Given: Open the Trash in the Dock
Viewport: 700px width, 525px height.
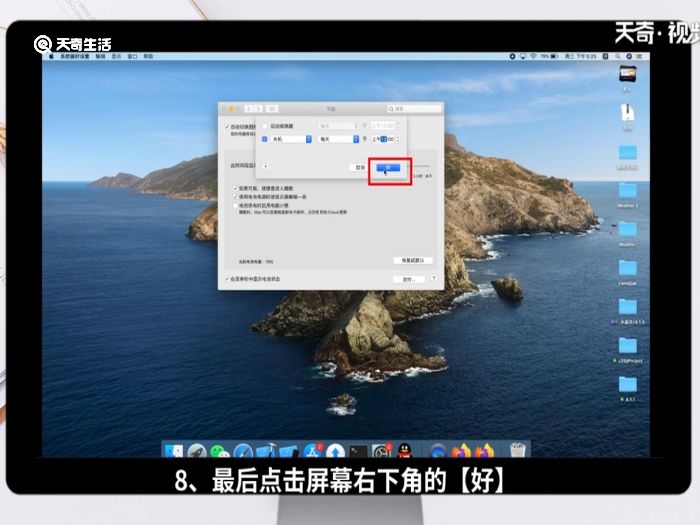Looking at the screenshot, I should point(517,450).
